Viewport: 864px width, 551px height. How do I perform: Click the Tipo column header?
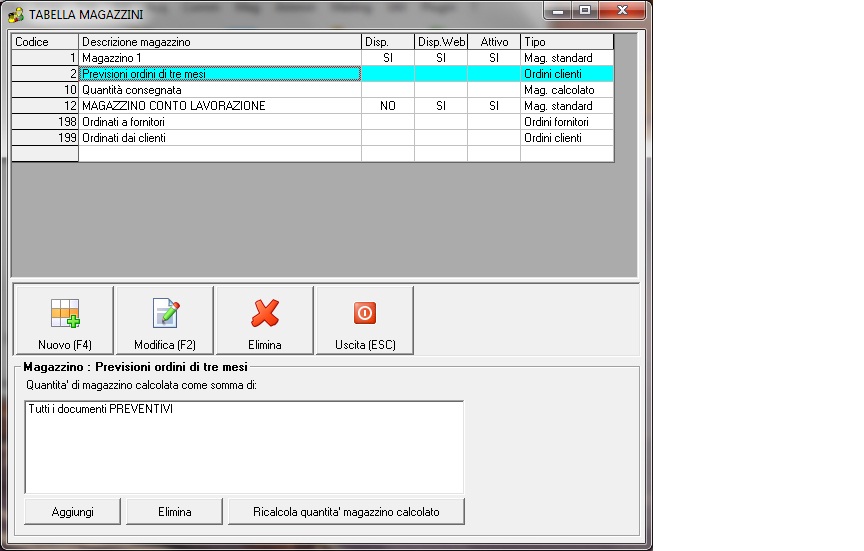point(567,42)
